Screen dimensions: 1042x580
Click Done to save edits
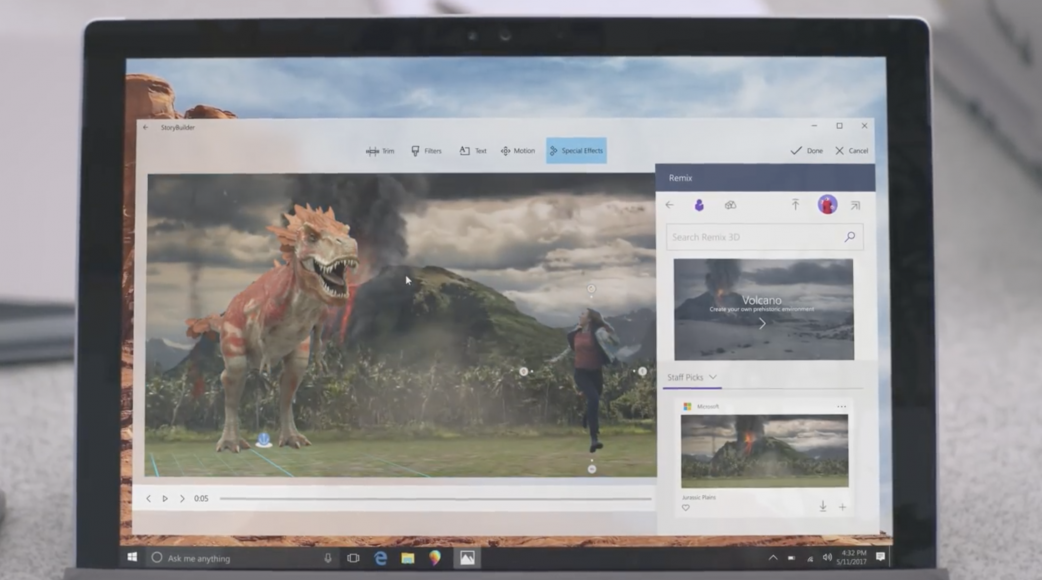(x=806, y=151)
